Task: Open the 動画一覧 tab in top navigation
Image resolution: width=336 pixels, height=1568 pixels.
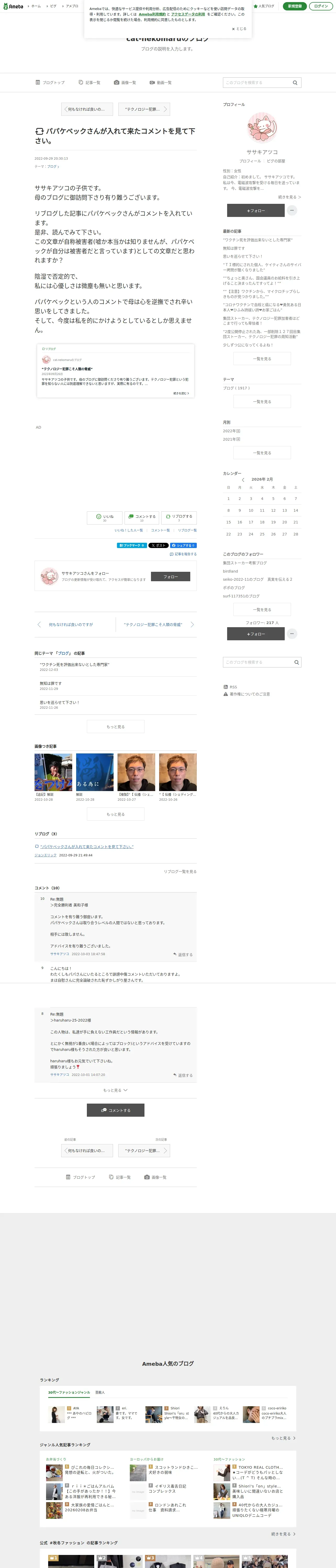Action: coord(161,83)
